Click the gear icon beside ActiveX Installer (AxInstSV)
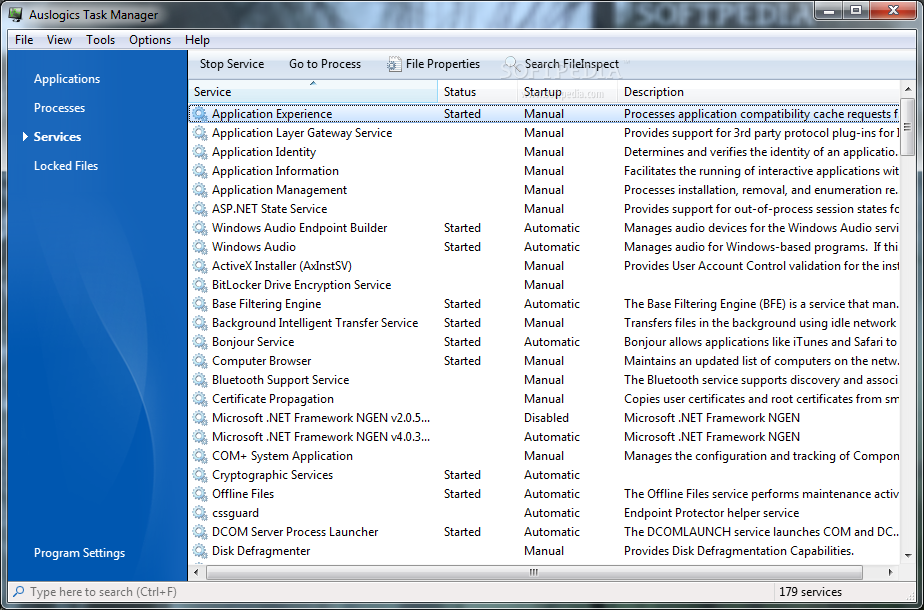The width and height of the screenshot is (924, 610). click(x=200, y=266)
